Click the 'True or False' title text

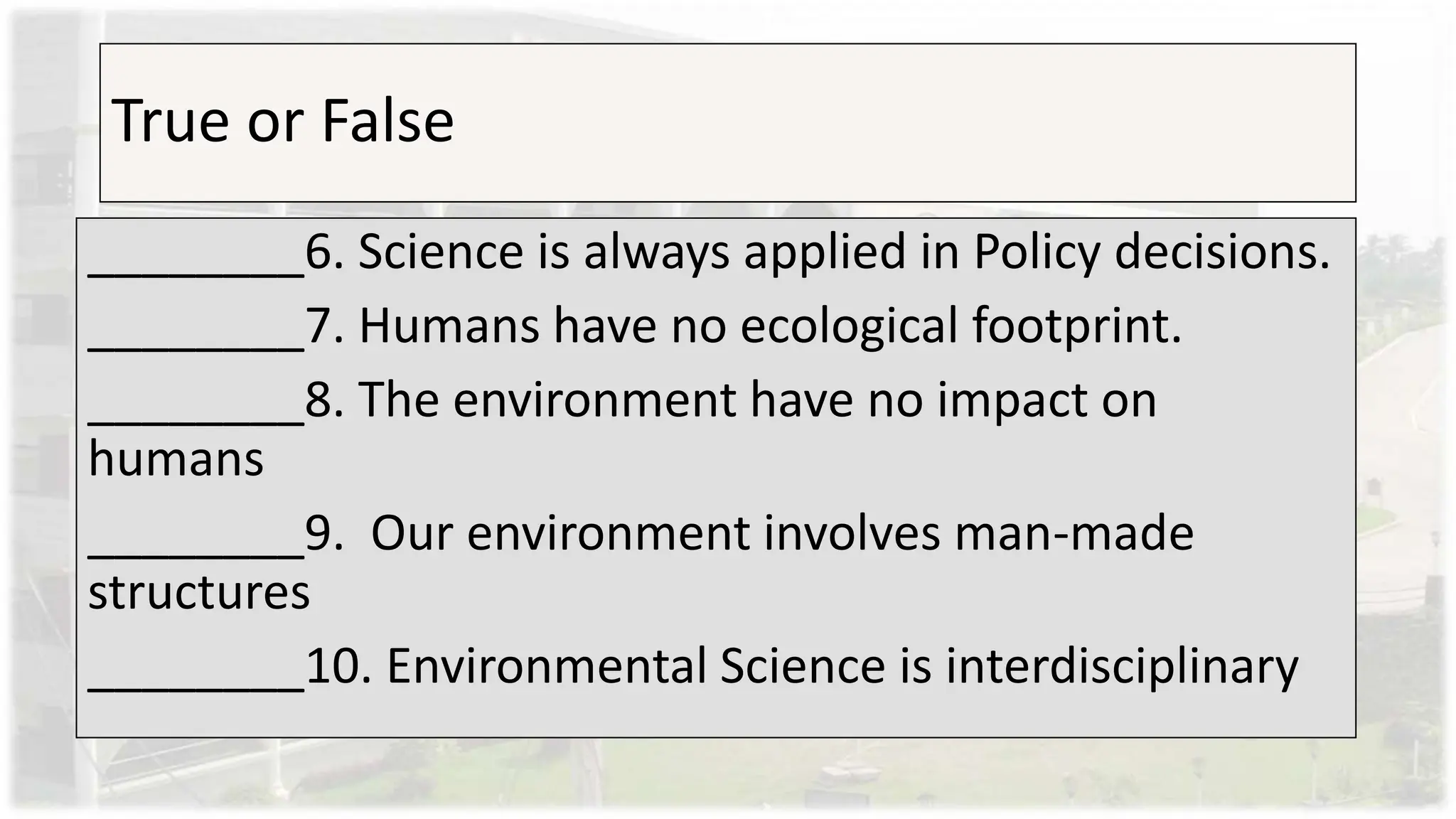point(282,121)
